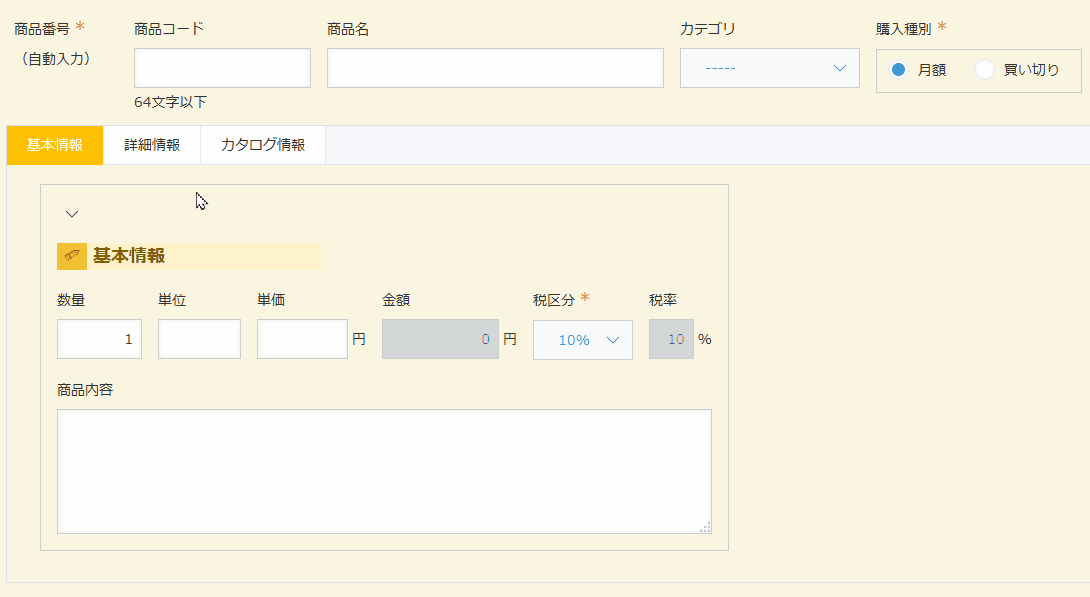This screenshot has width=1090, height=597.
Task: Click the カテゴリ dropdown arrow icon
Action: point(840,68)
